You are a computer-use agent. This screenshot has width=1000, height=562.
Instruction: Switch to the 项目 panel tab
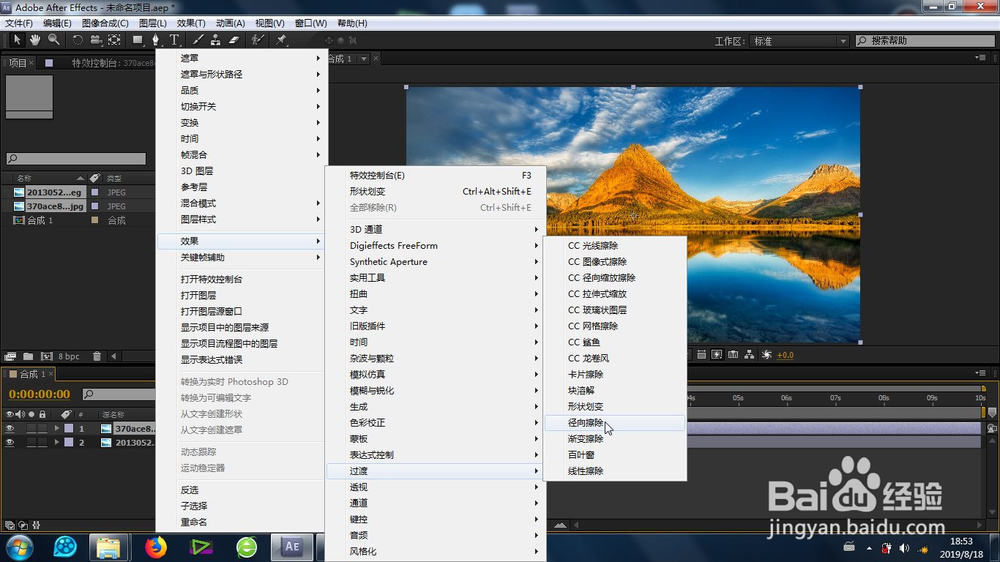pyautogui.click(x=18, y=63)
